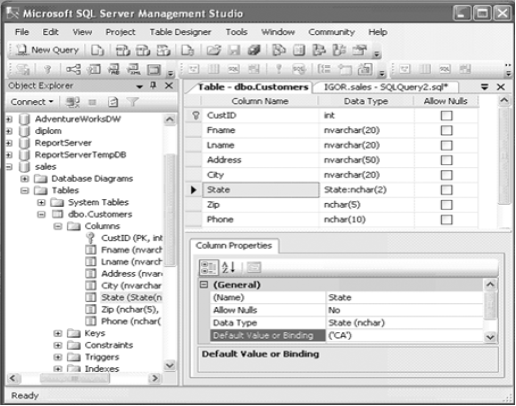Click the Object Explorer horizontal scroll right arrow
The image size is (516, 406).
[155, 379]
